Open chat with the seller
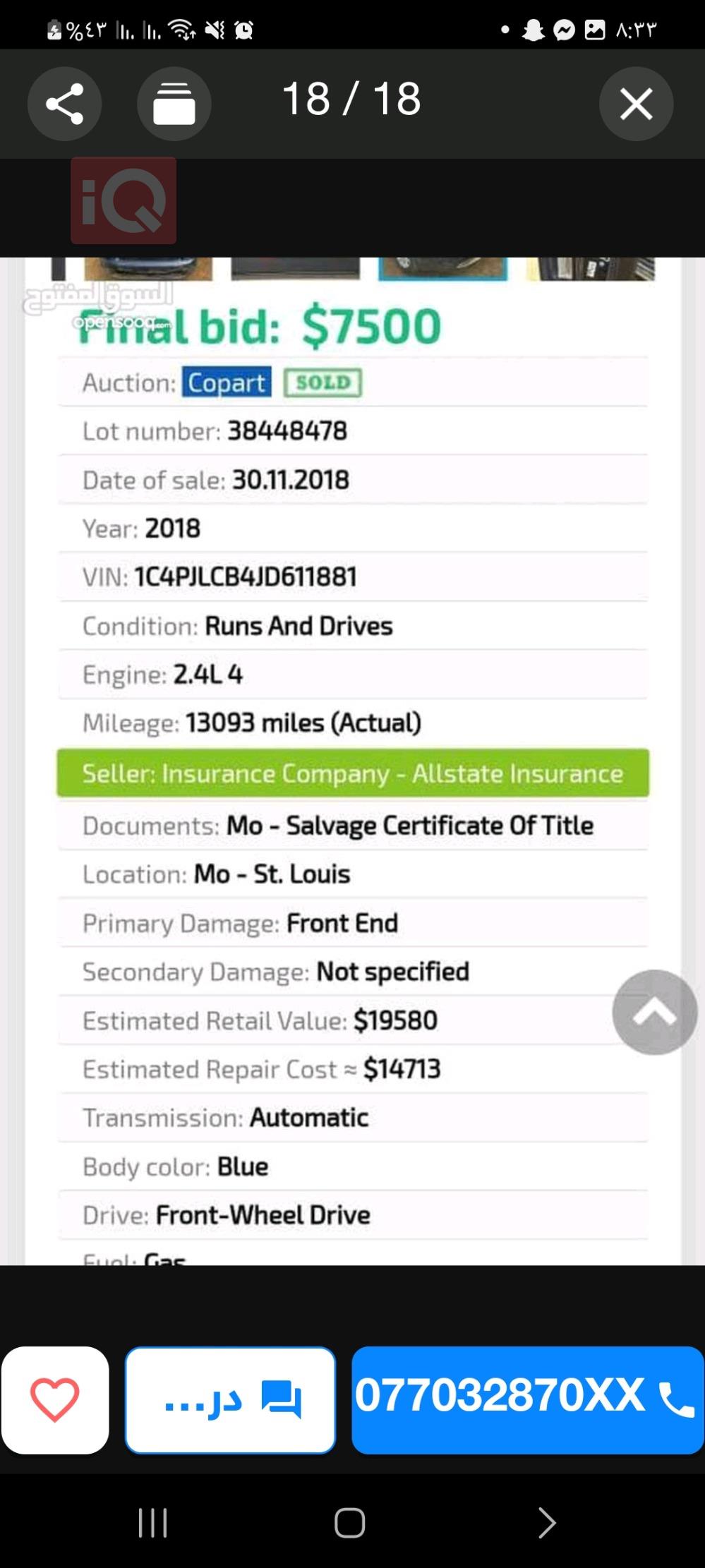This screenshot has height=1568, width=705. [230, 1400]
